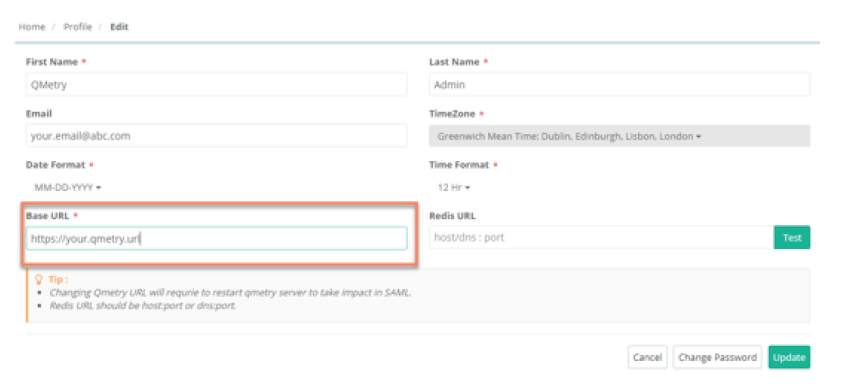Open the 12 Hr time format dropdown
Image resolution: width=849 pixels, height=387 pixels.
454,188
